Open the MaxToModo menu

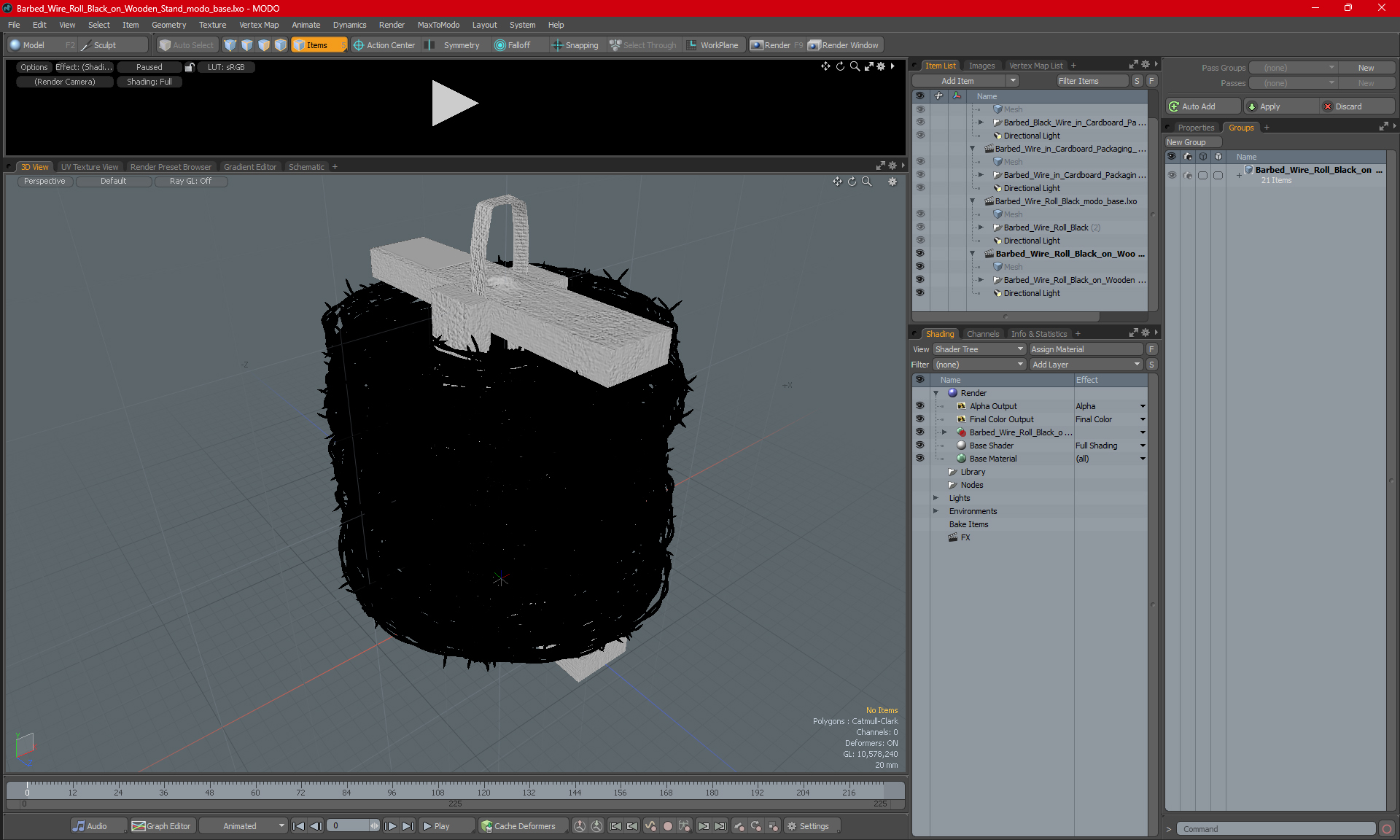click(438, 25)
